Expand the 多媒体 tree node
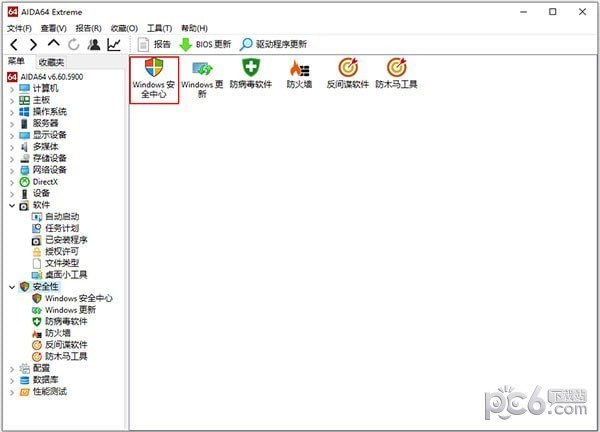This screenshot has width=600, height=432. (x=12, y=148)
